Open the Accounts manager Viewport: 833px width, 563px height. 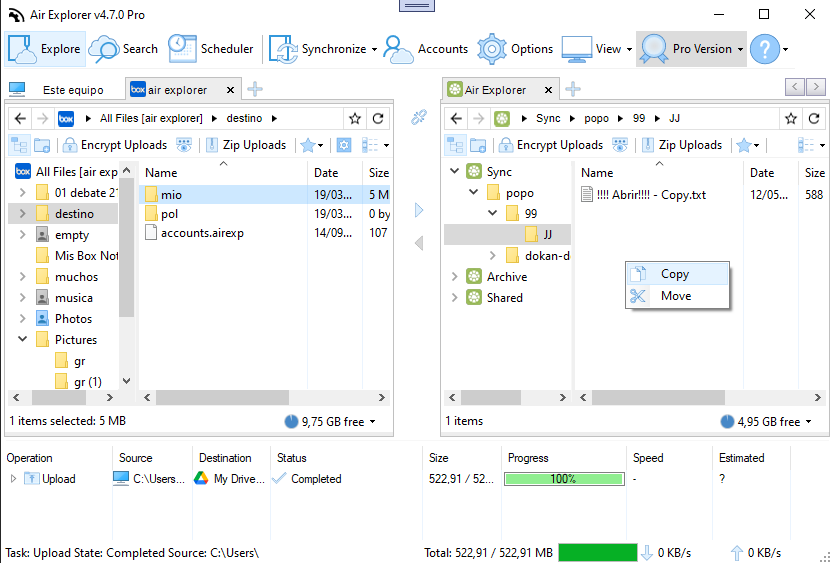point(425,49)
